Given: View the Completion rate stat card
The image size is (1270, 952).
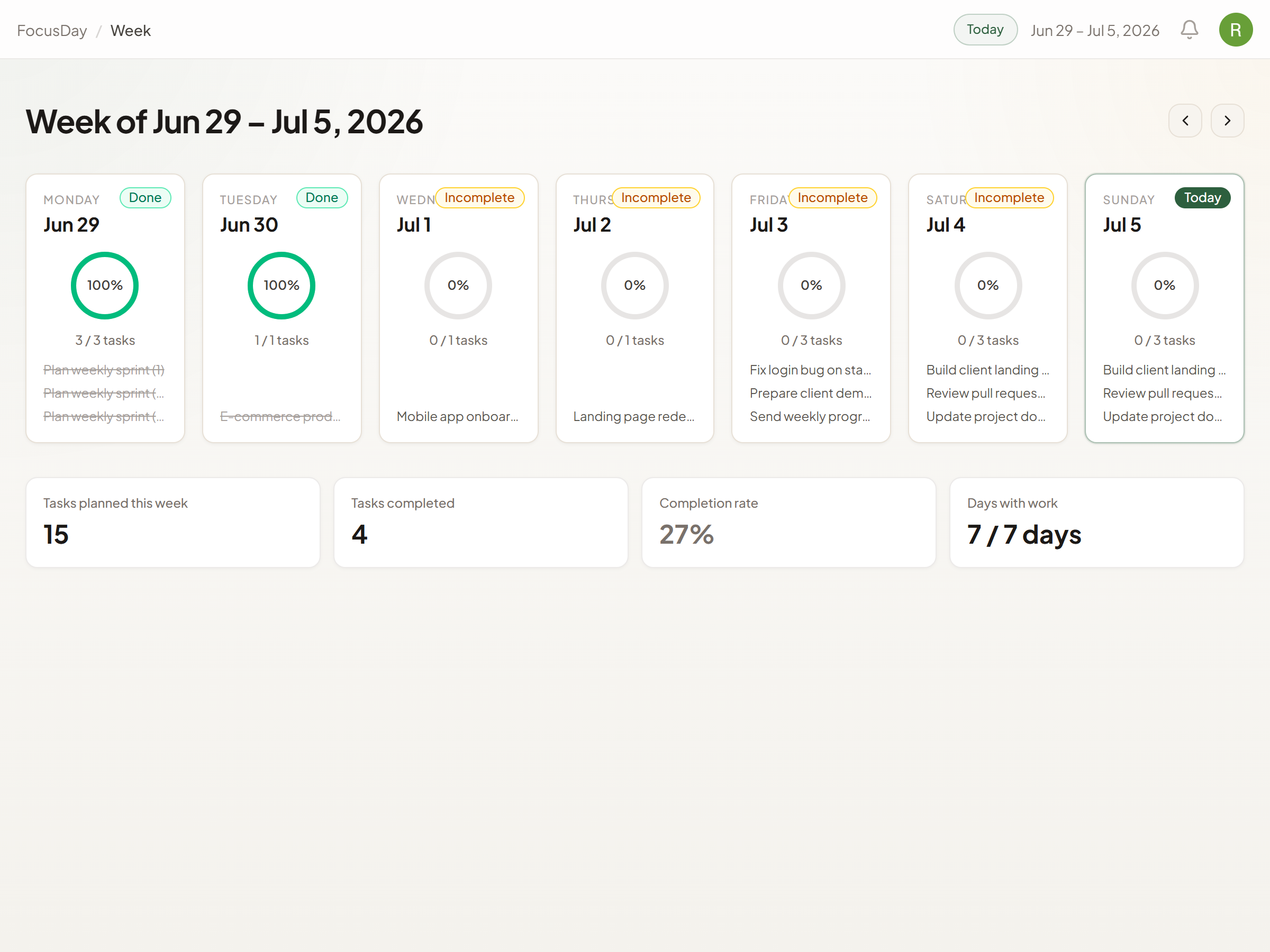Looking at the screenshot, I should click(788, 522).
